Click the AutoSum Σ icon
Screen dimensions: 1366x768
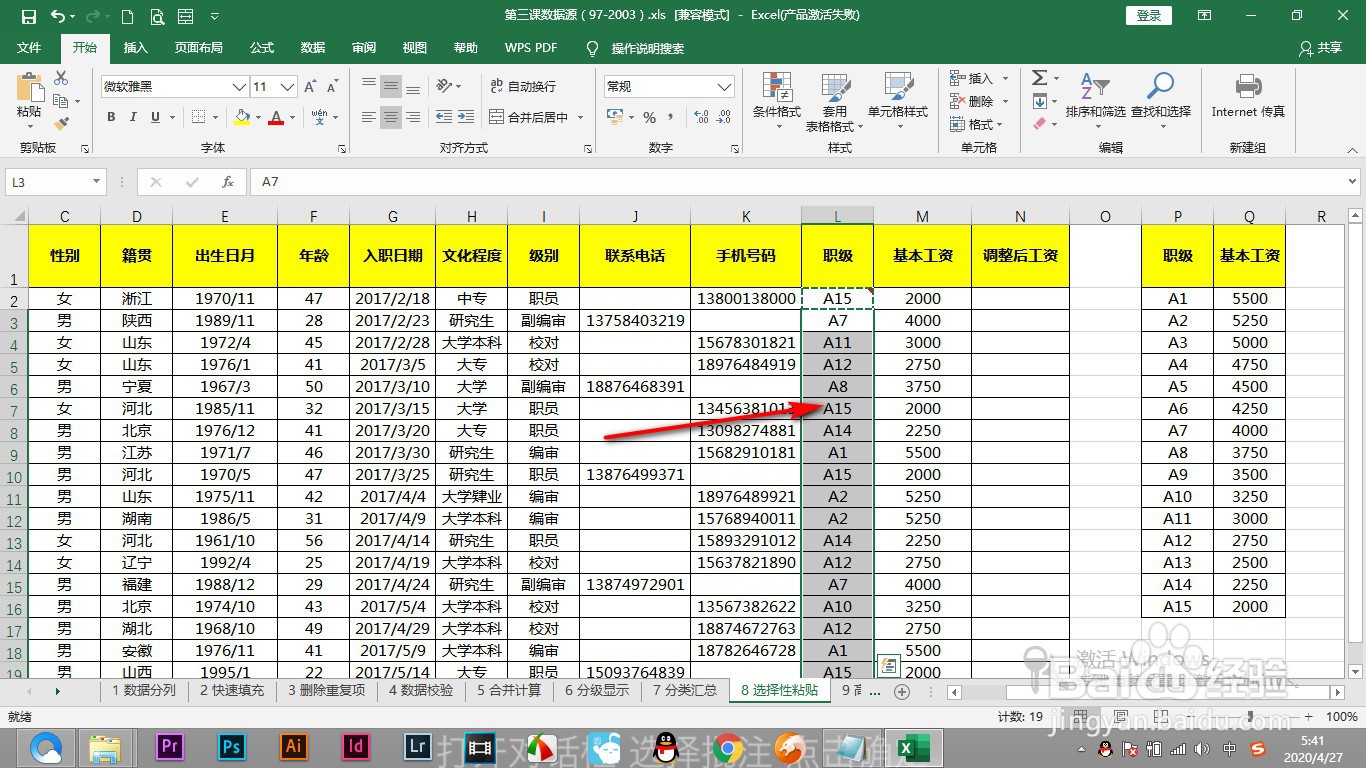[x=1040, y=78]
